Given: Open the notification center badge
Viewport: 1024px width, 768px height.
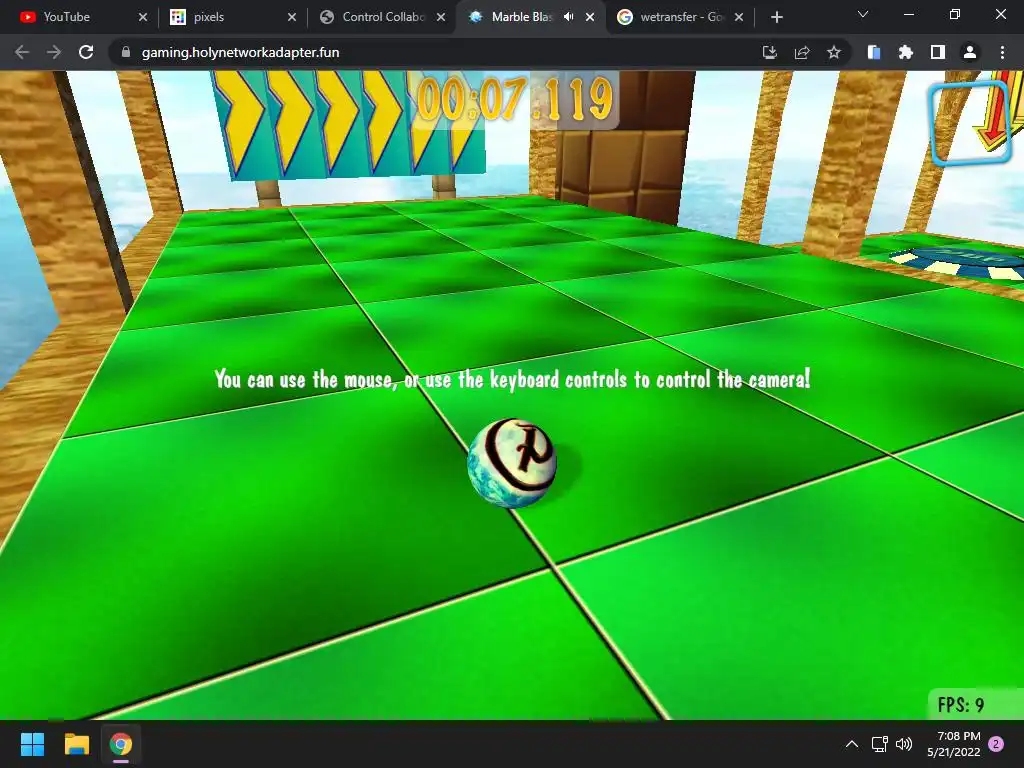Looking at the screenshot, I should 996,744.
